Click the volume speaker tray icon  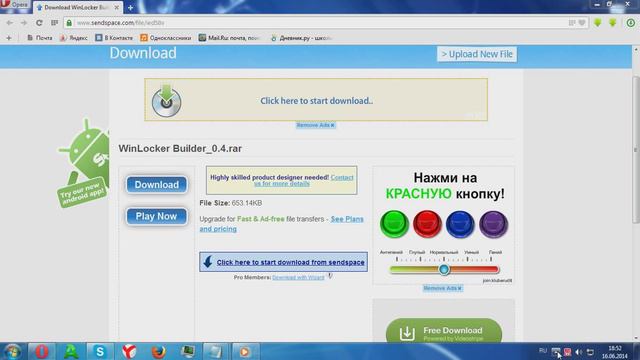pos(578,352)
